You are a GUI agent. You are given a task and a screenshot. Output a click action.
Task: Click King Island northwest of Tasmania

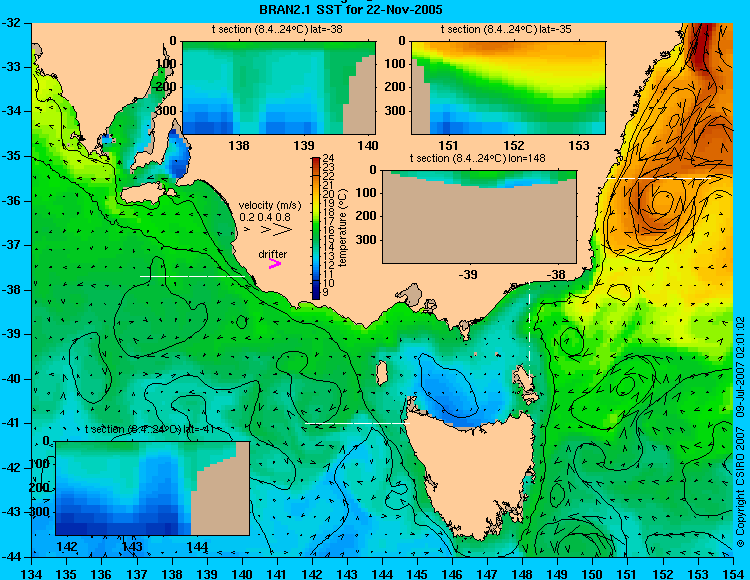(x=381, y=373)
